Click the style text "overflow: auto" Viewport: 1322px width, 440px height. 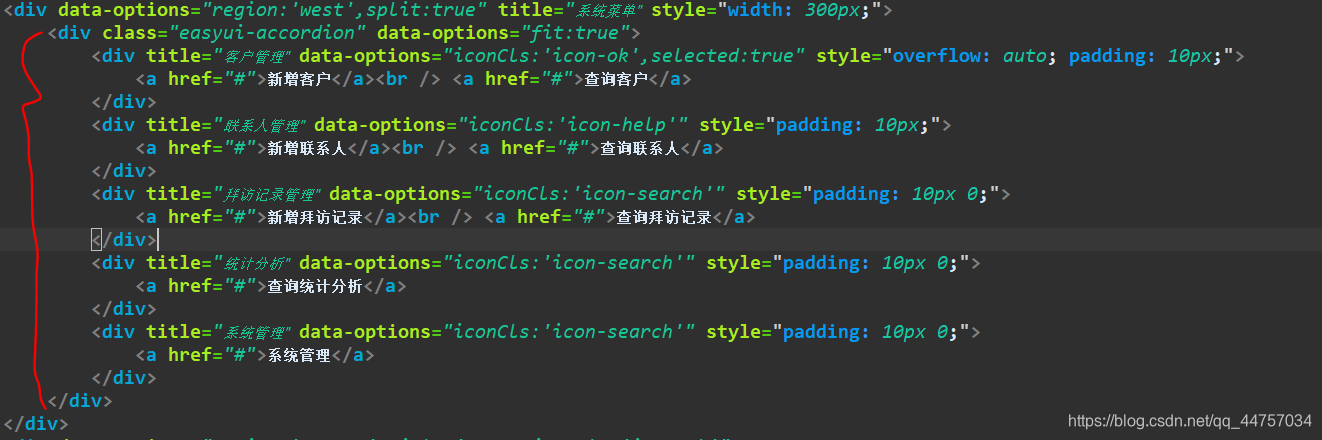[x=969, y=56]
